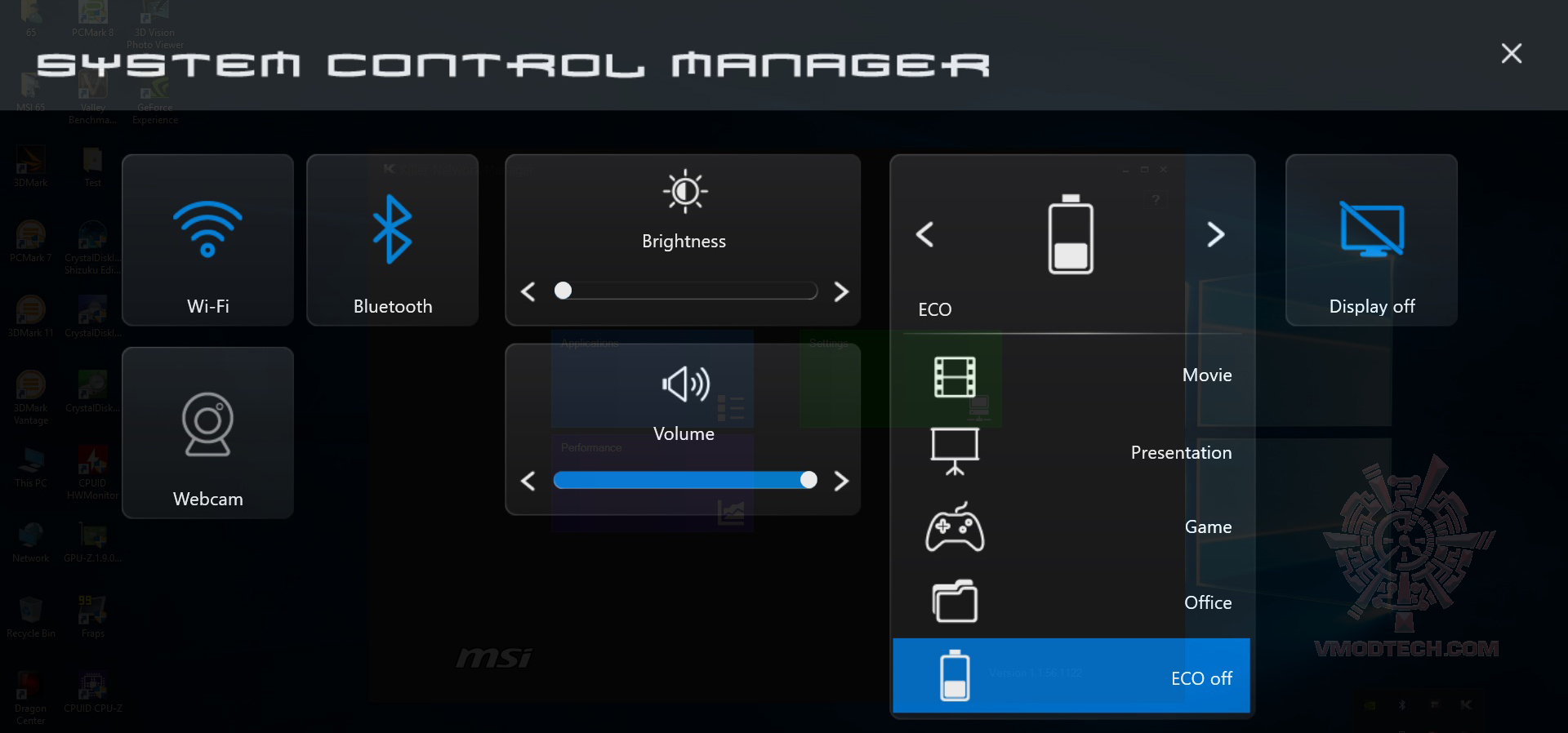1568x733 pixels.
Task: Raise volume with the right arrow
Action: 841,481
